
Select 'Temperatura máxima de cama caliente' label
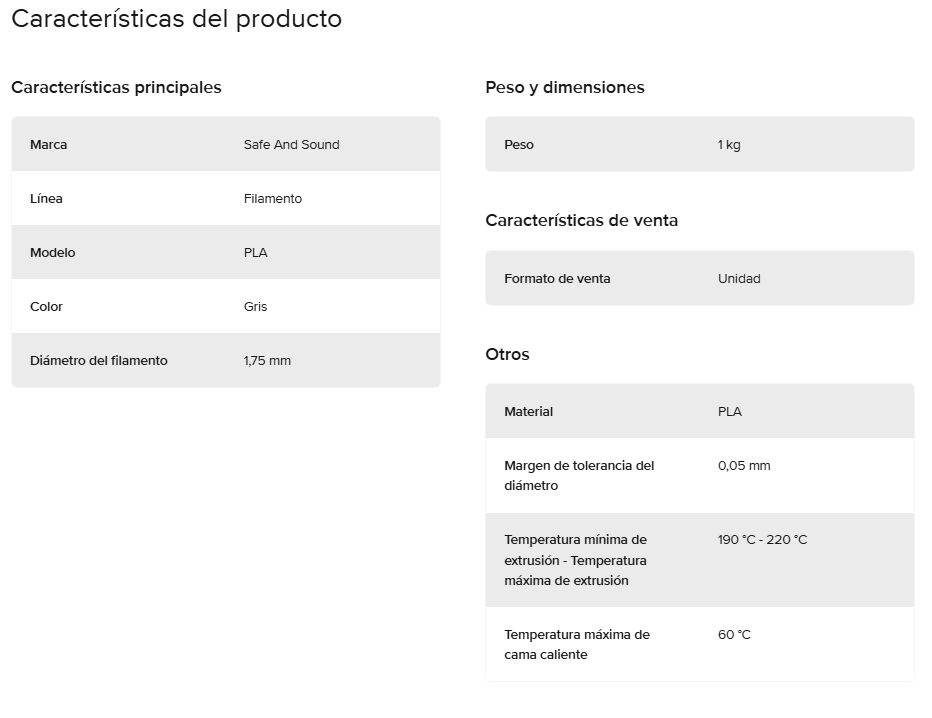(577, 644)
